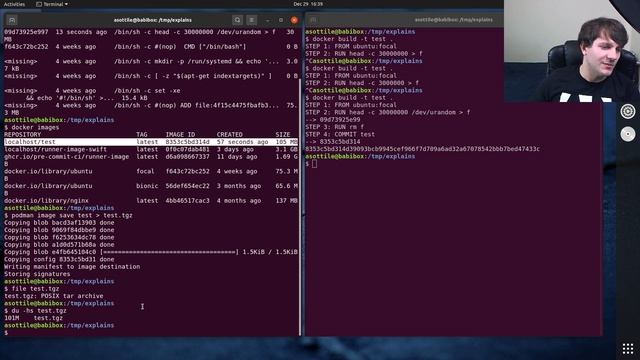Click the search icon in terminal header
This screenshot has width=640, height=360.
pos(237,20)
